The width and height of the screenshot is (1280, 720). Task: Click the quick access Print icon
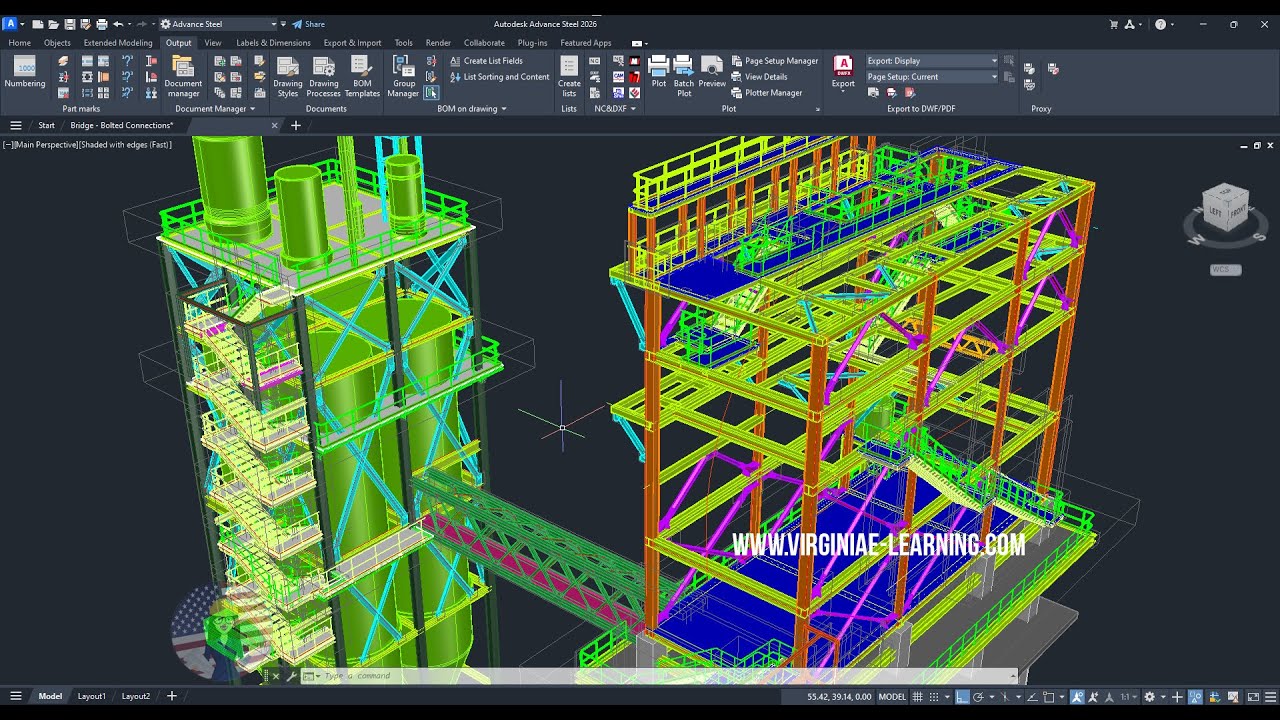[x=102, y=24]
